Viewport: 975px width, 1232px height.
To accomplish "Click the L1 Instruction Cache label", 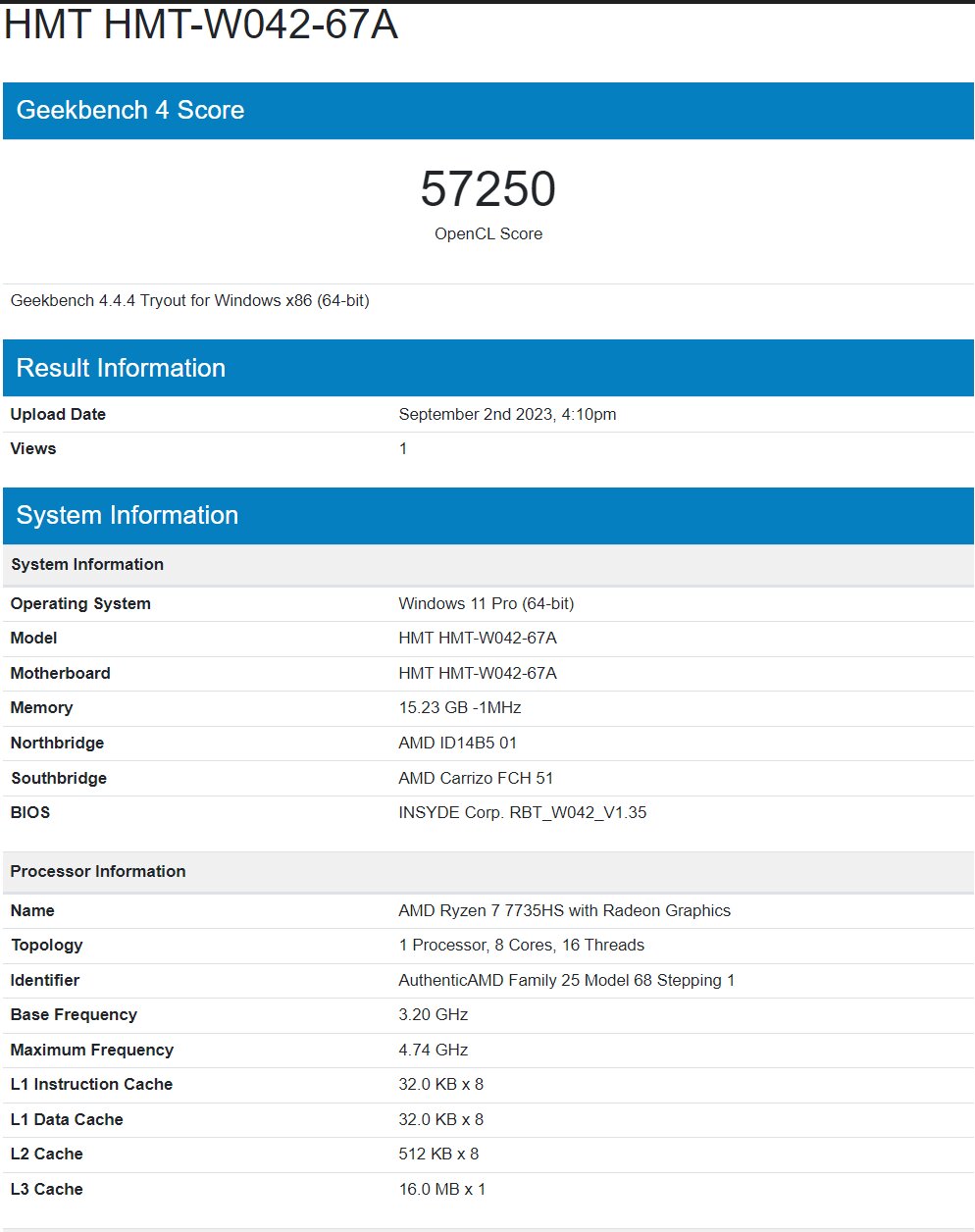I will [x=91, y=1084].
